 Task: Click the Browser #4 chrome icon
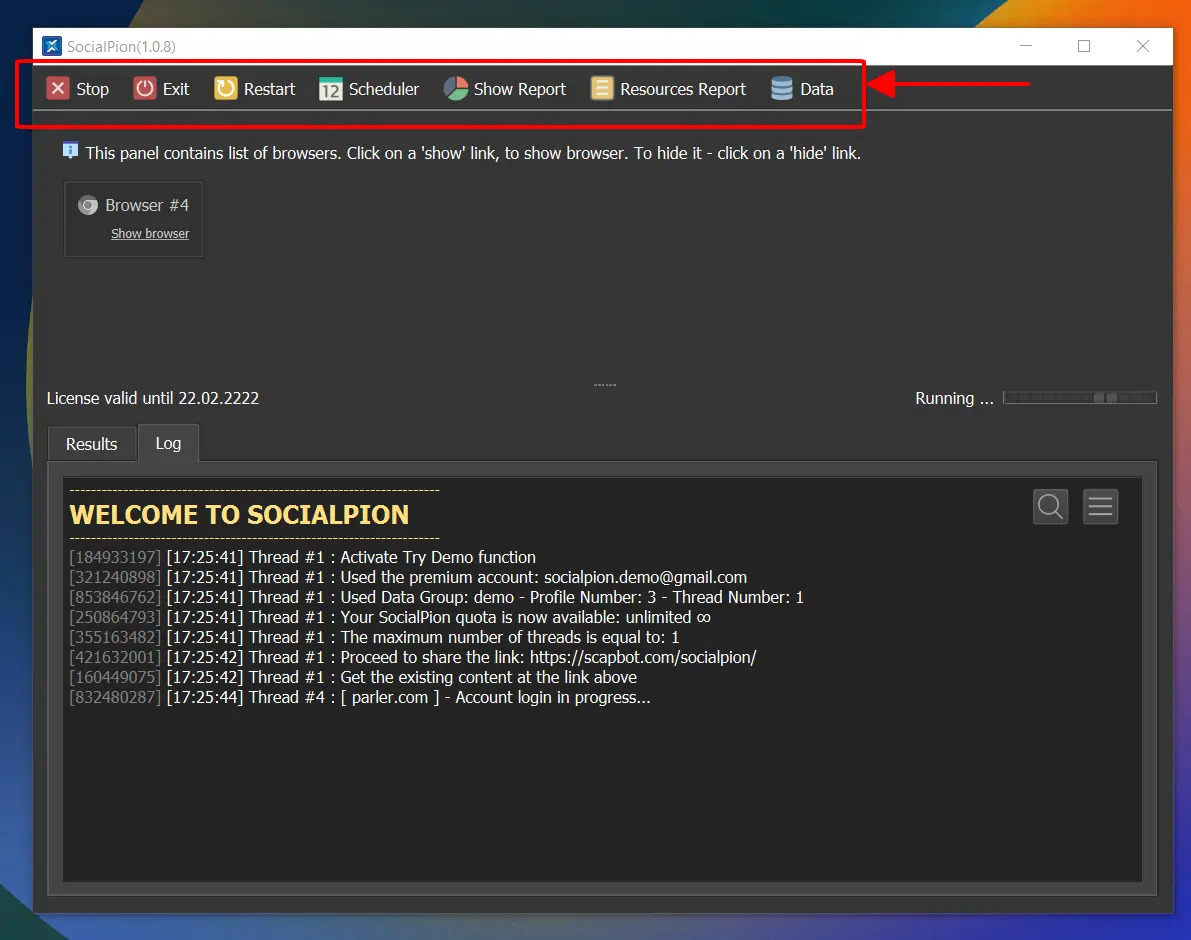tap(88, 206)
